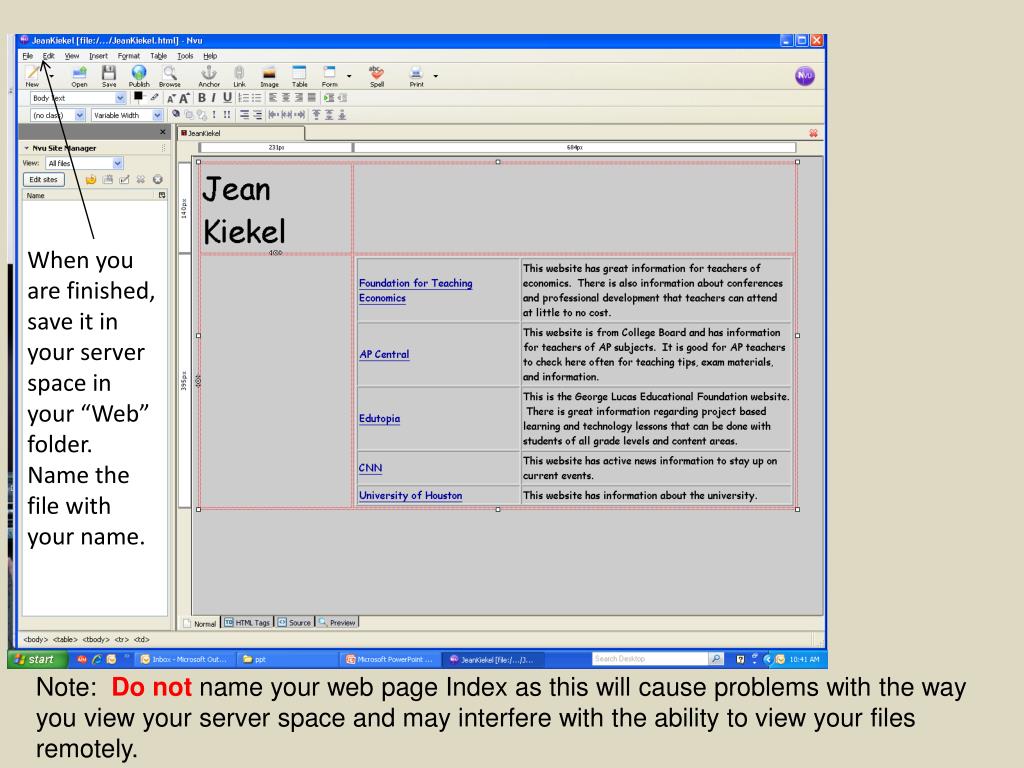
Task: Open the Table menu
Action: [159, 56]
